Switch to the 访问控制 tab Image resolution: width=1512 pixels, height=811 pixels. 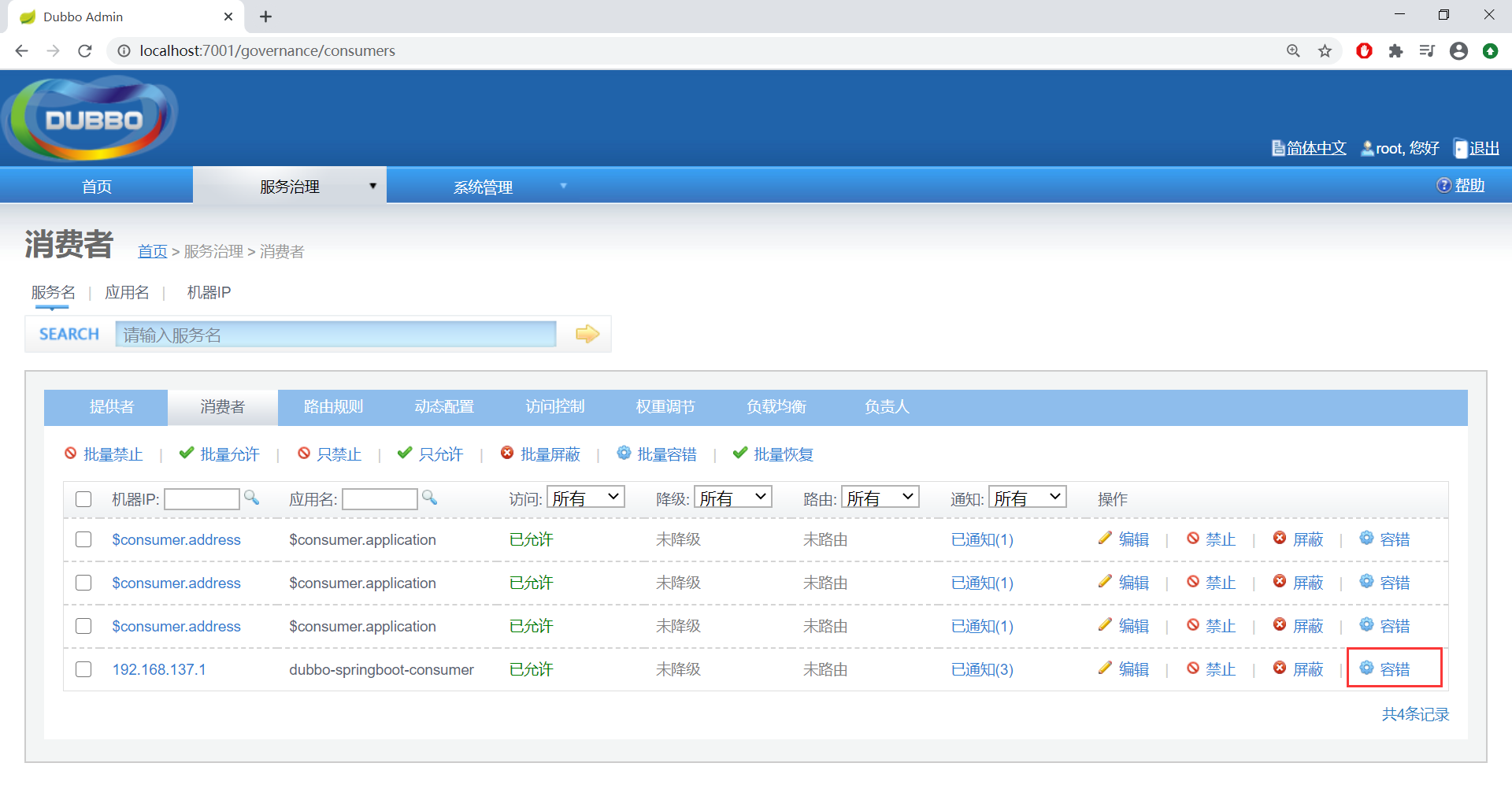point(555,407)
